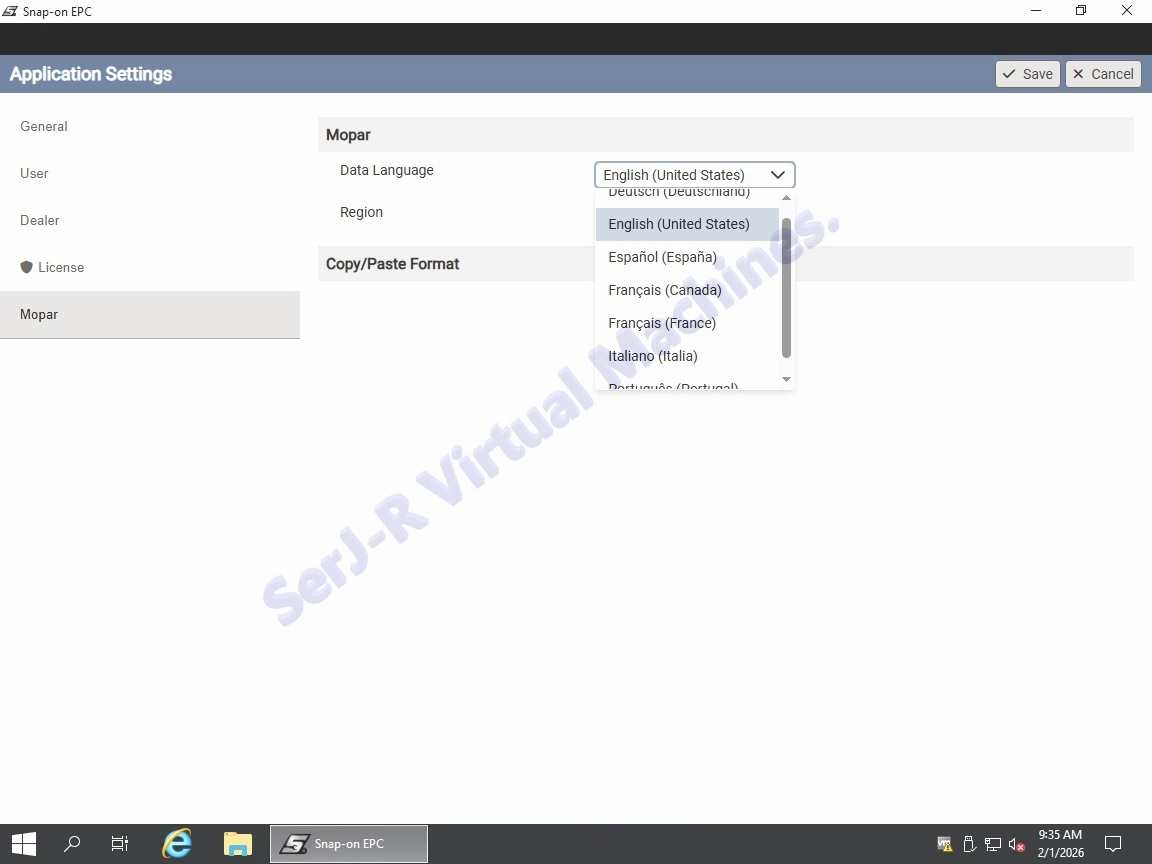Pick Français (Canada) as data language
Image resolution: width=1152 pixels, height=864 pixels.
664,290
